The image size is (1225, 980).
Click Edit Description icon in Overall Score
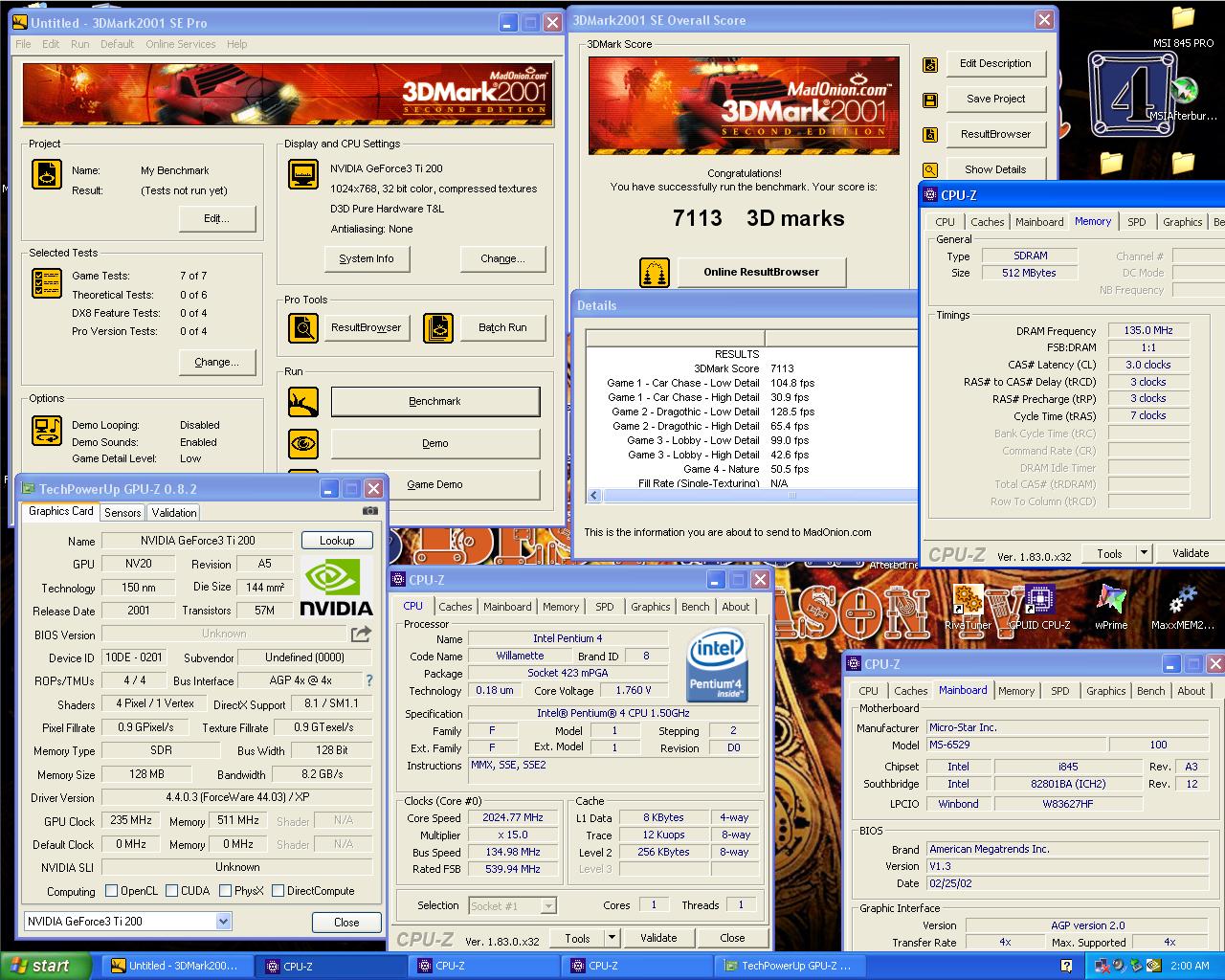pyautogui.click(x=930, y=64)
